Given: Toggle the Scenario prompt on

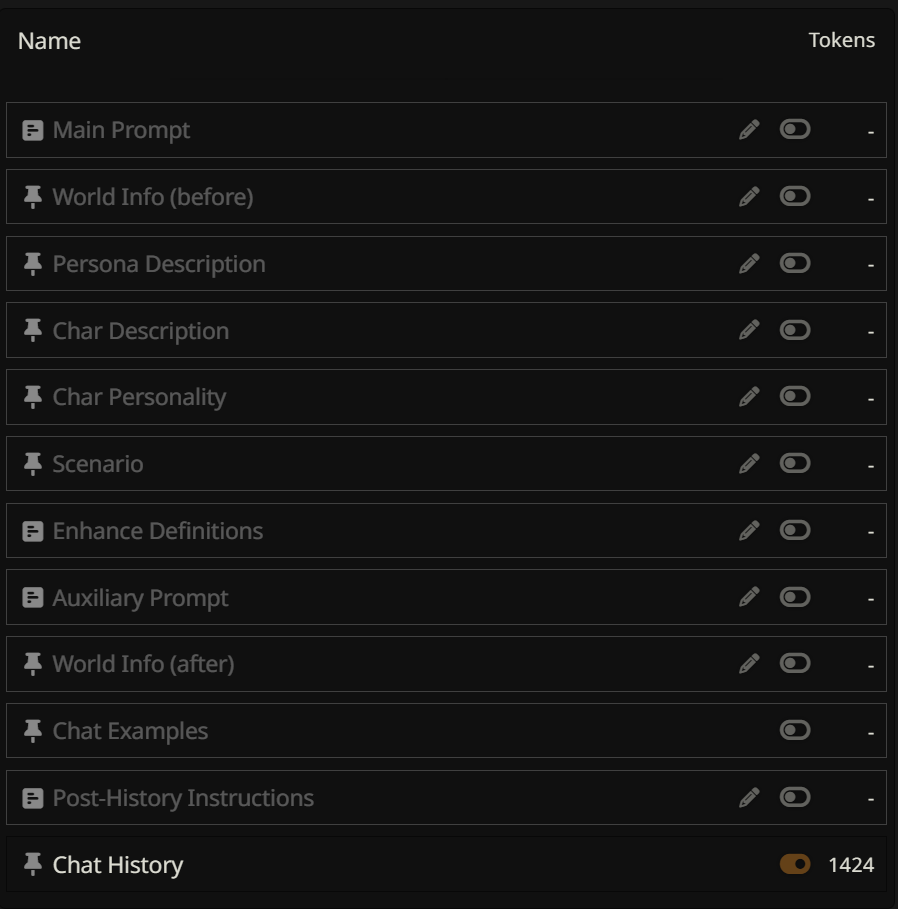Looking at the screenshot, I should coord(795,464).
